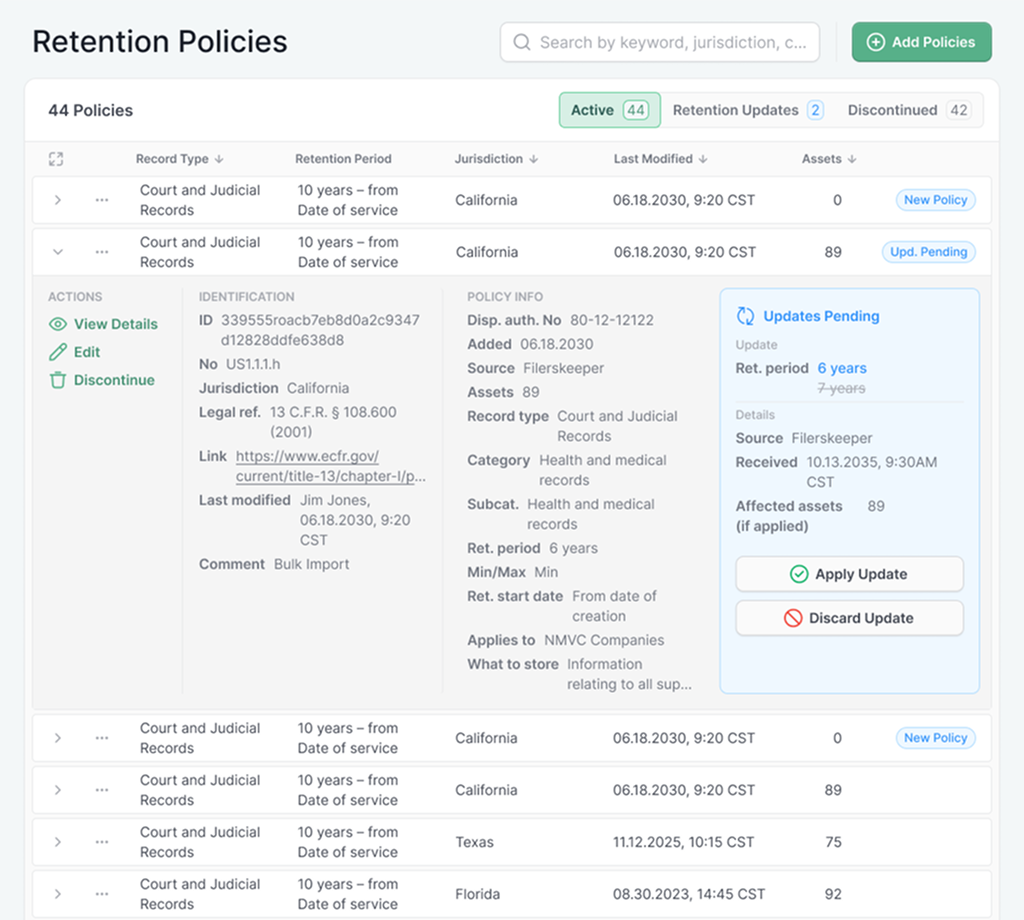Click the Upd. Pending status badge
The width and height of the screenshot is (1024, 920).
929,252
